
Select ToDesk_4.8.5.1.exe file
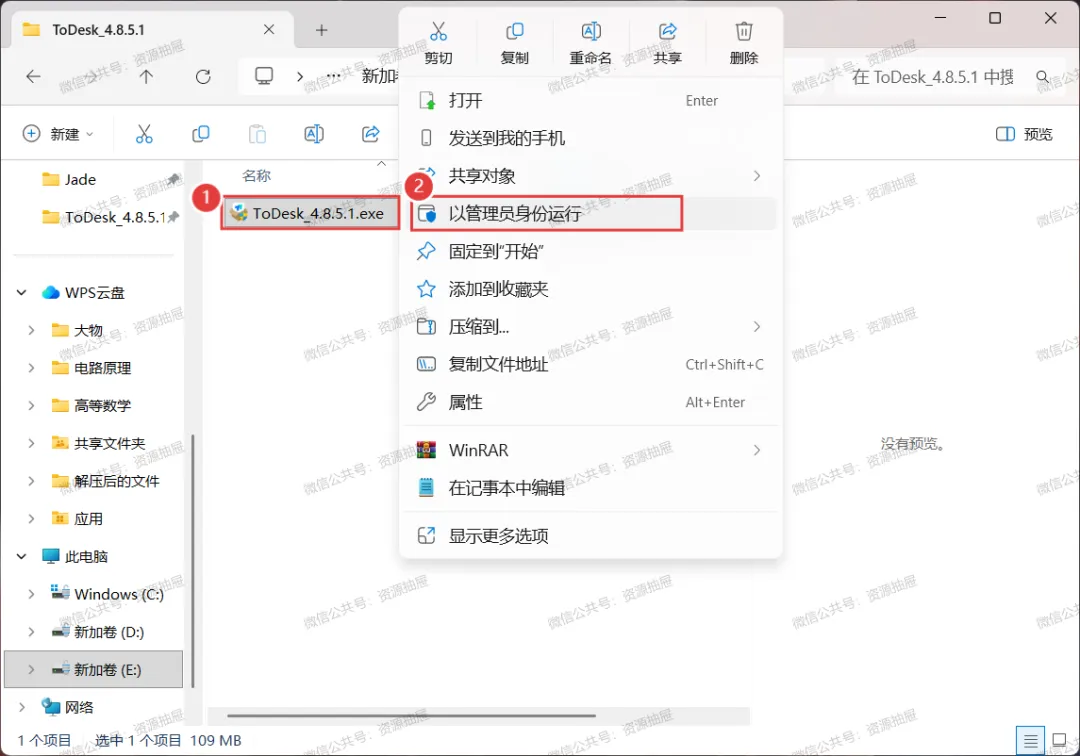[311, 213]
